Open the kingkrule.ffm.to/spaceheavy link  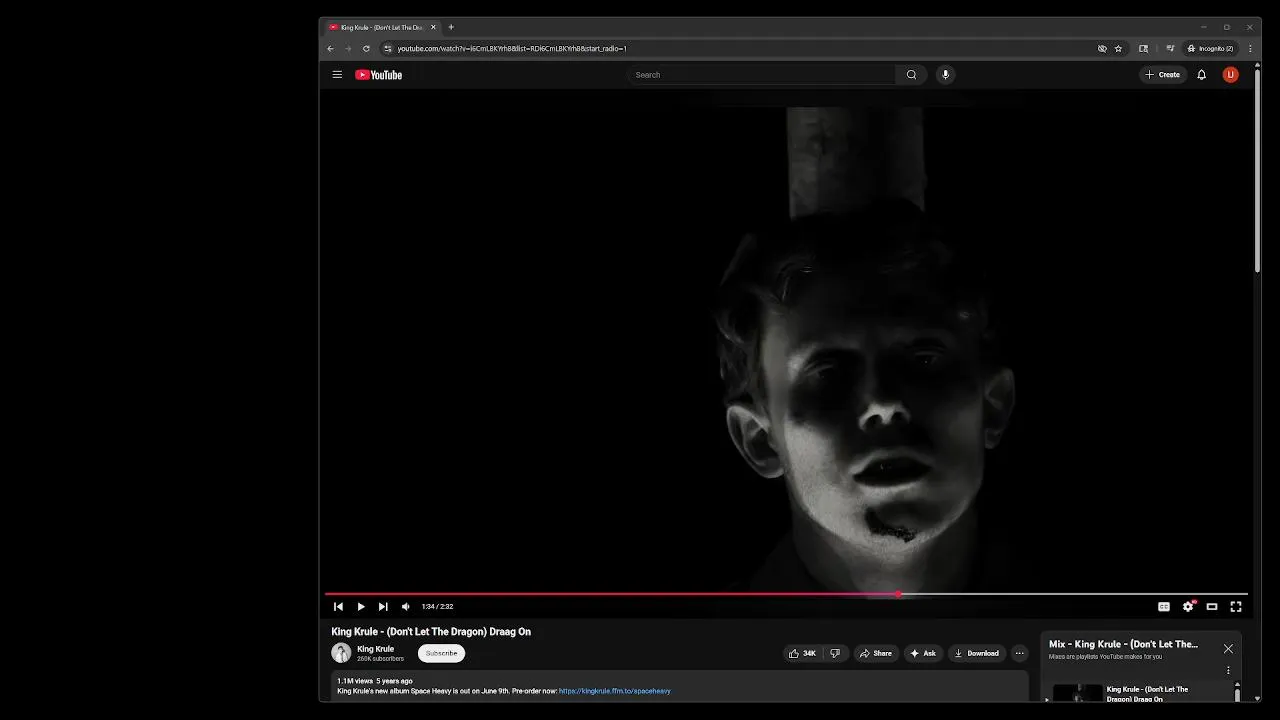pyautogui.click(x=614, y=691)
